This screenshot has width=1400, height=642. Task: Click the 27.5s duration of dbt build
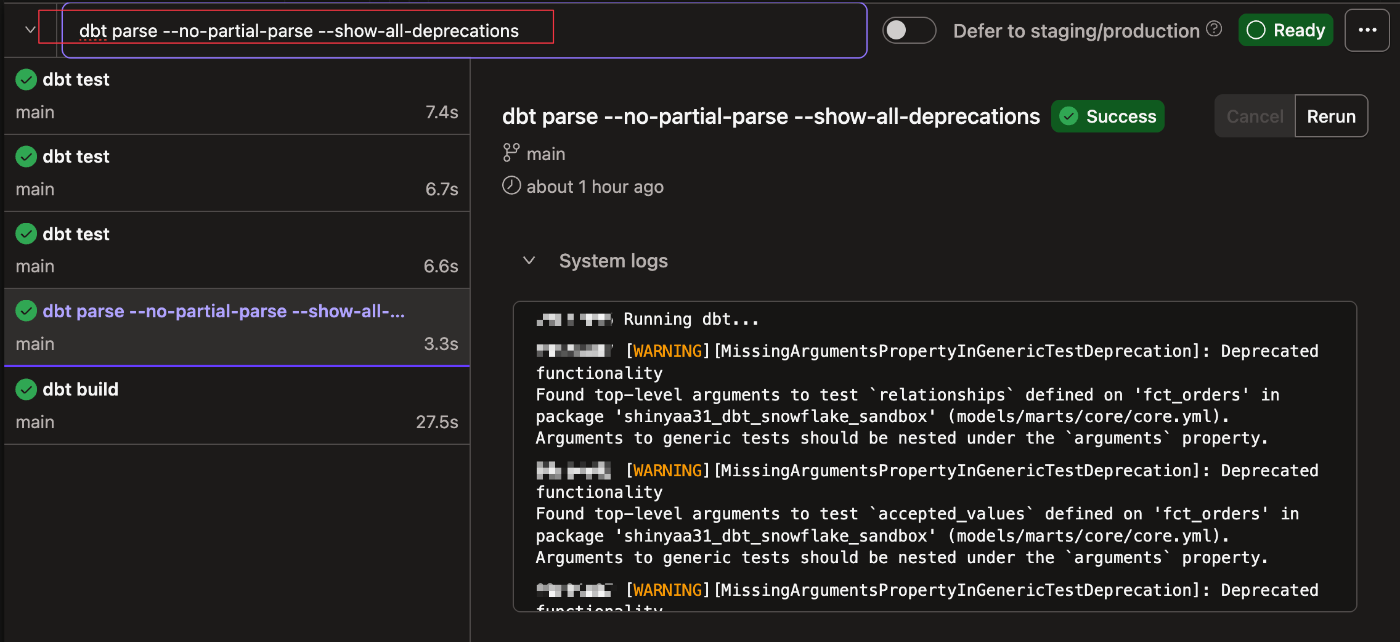[x=437, y=422]
